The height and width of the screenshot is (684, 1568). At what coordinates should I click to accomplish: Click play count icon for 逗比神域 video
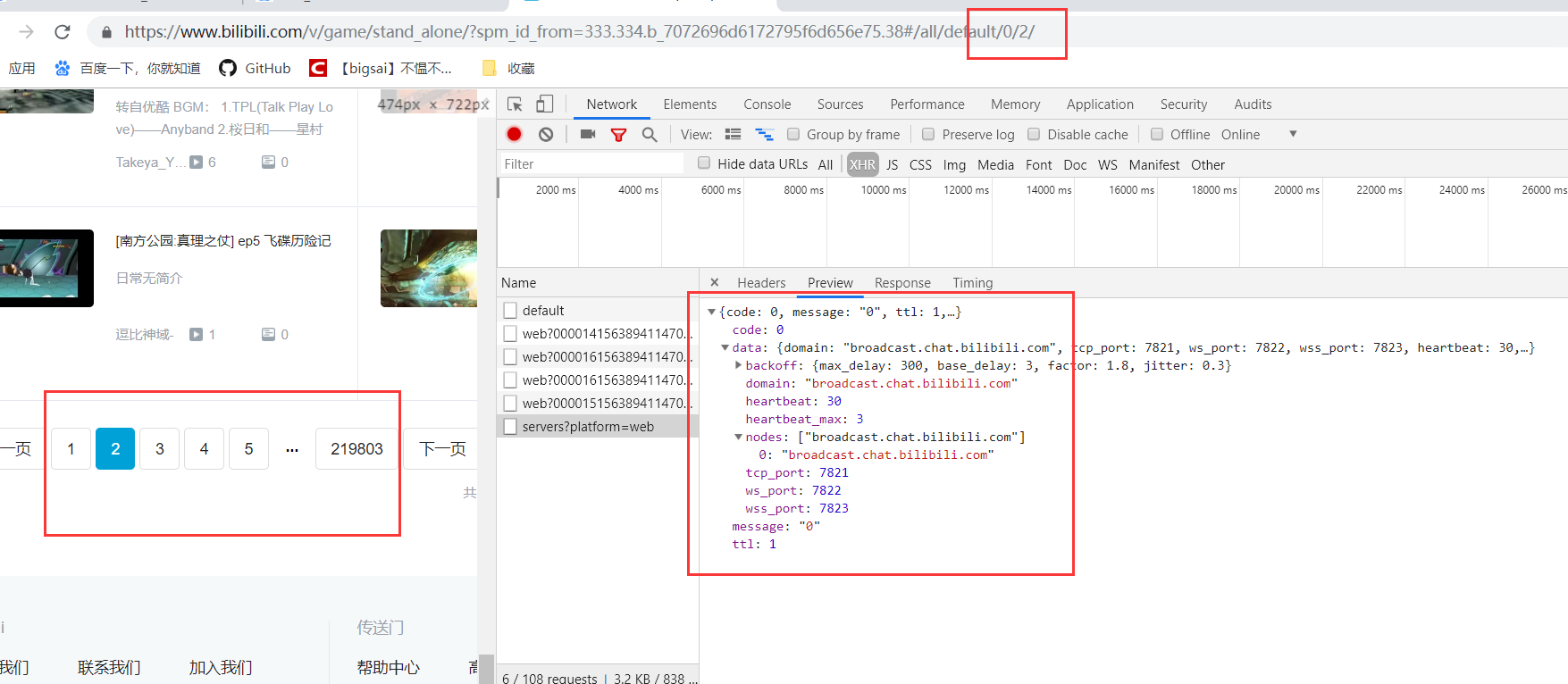(196, 334)
